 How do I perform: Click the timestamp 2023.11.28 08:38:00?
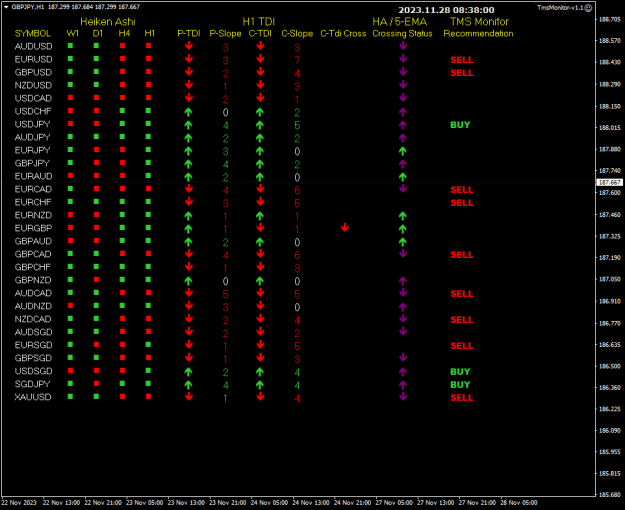point(446,10)
